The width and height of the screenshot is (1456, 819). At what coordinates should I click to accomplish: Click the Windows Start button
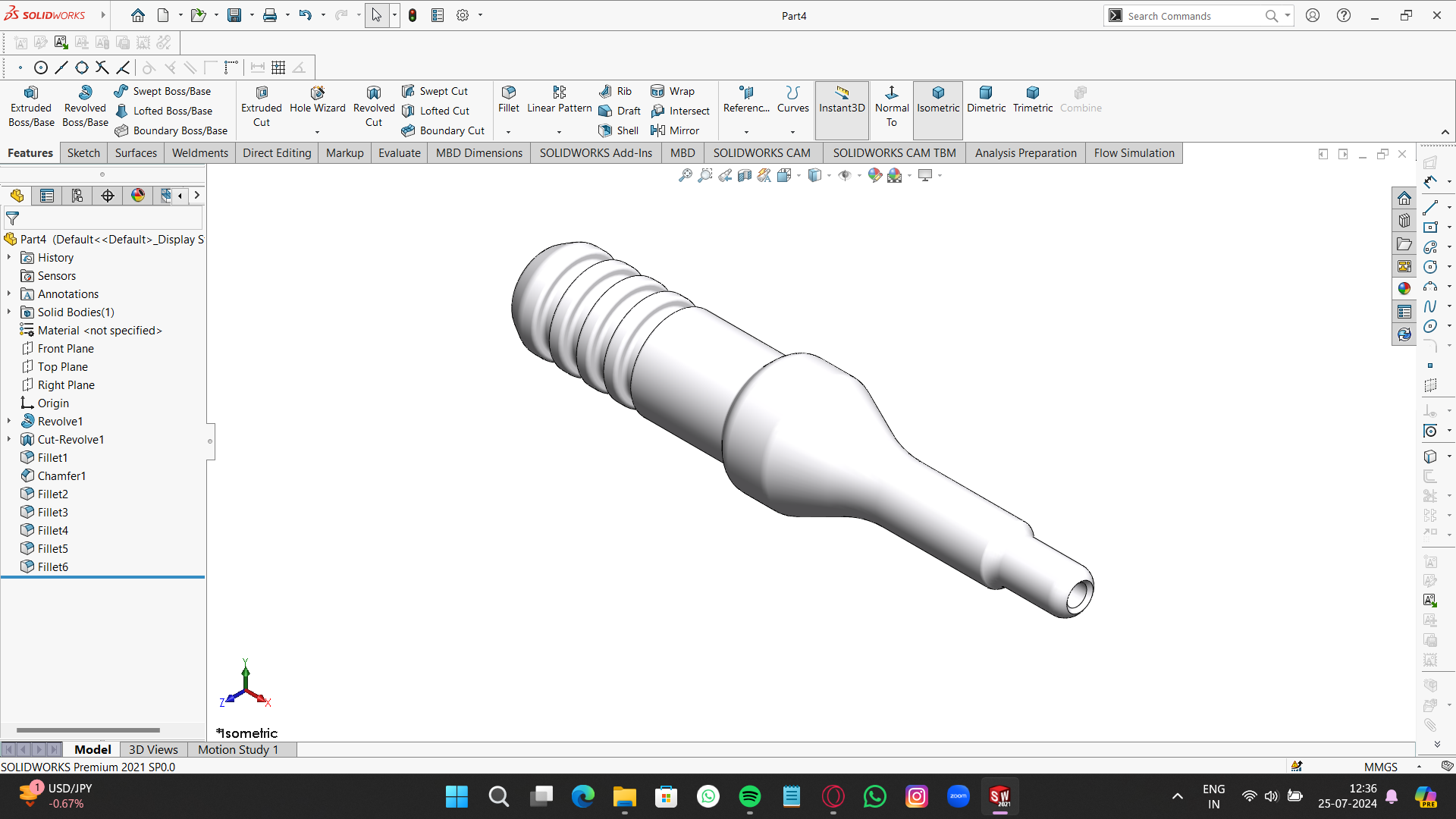pos(457,796)
